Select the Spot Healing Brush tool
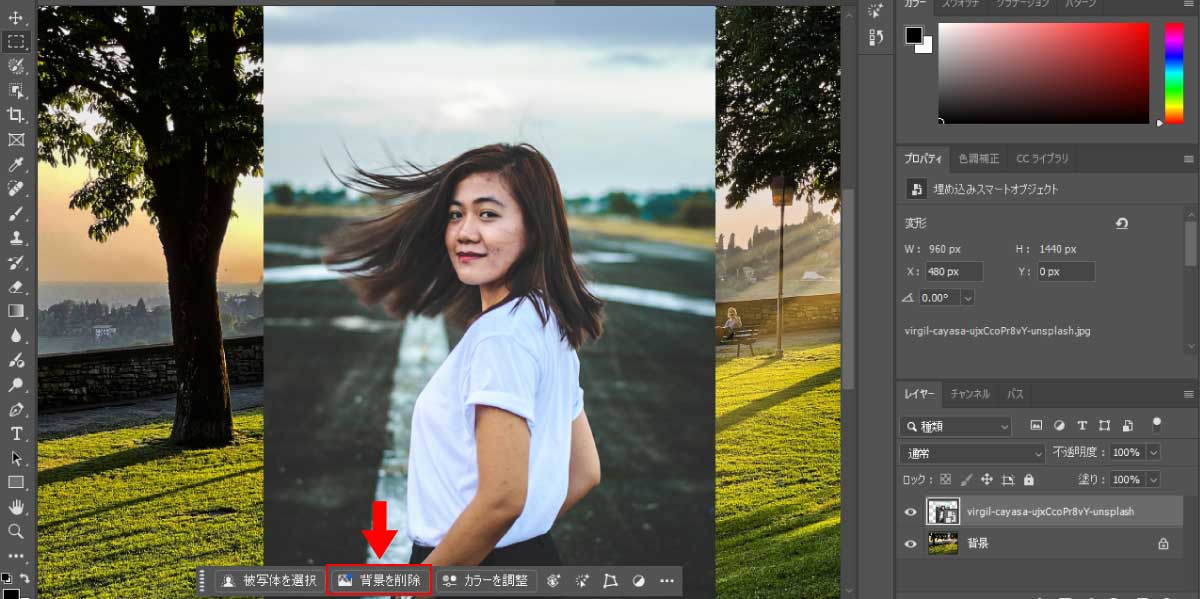Image resolution: width=1200 pixels, height=599 pixels. click(16, 189)
